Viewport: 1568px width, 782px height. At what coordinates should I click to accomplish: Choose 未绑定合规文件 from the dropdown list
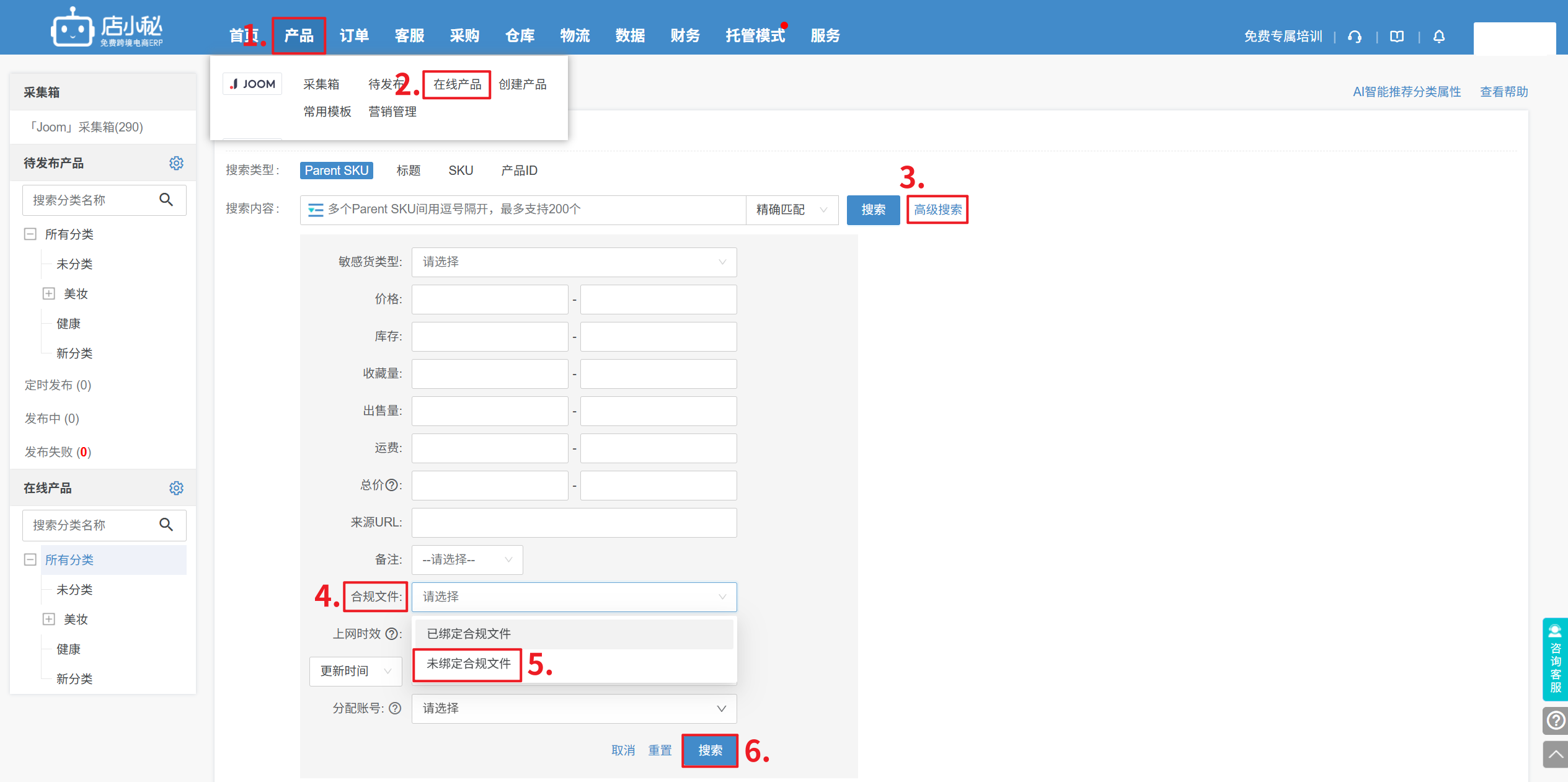click(x=468, y=664)
